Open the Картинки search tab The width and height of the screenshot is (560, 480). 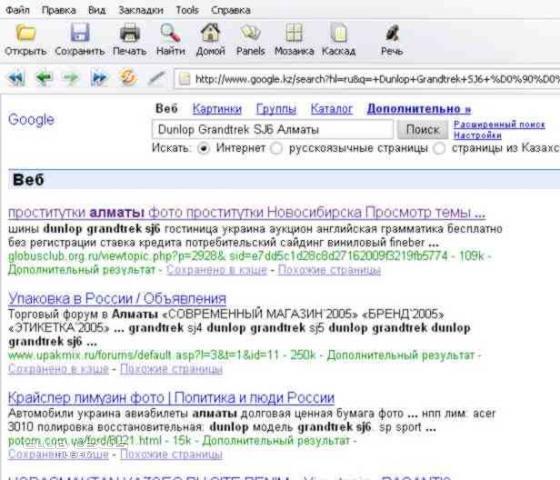[217, 109]
